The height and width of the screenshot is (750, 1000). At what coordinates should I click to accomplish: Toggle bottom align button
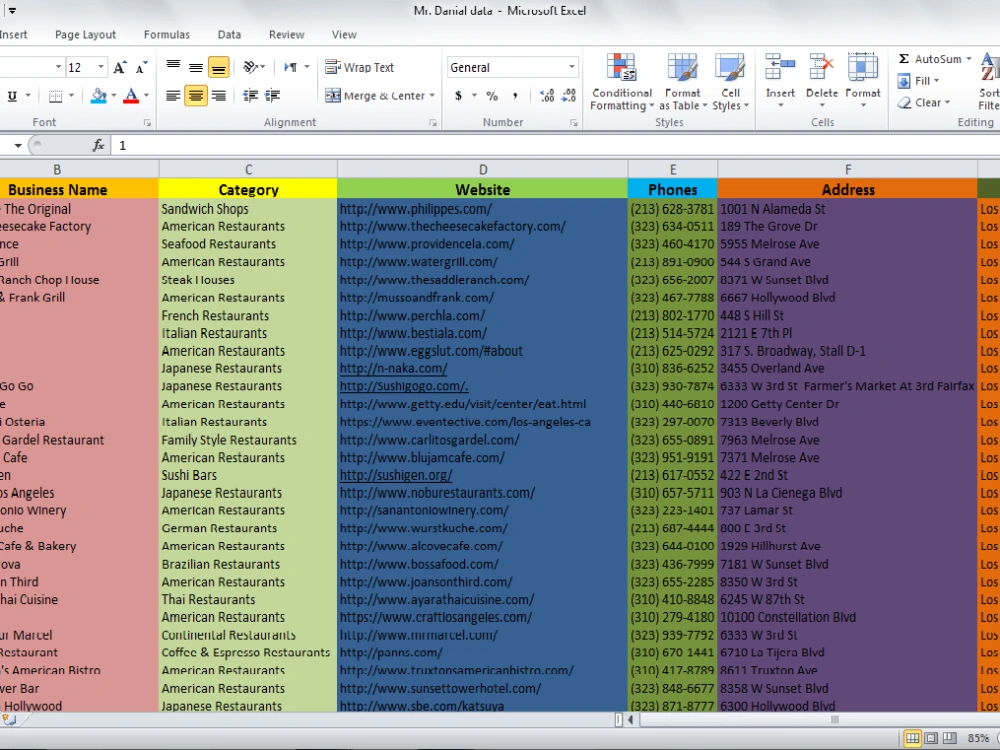pyautogui.click(x=218, y=67)
